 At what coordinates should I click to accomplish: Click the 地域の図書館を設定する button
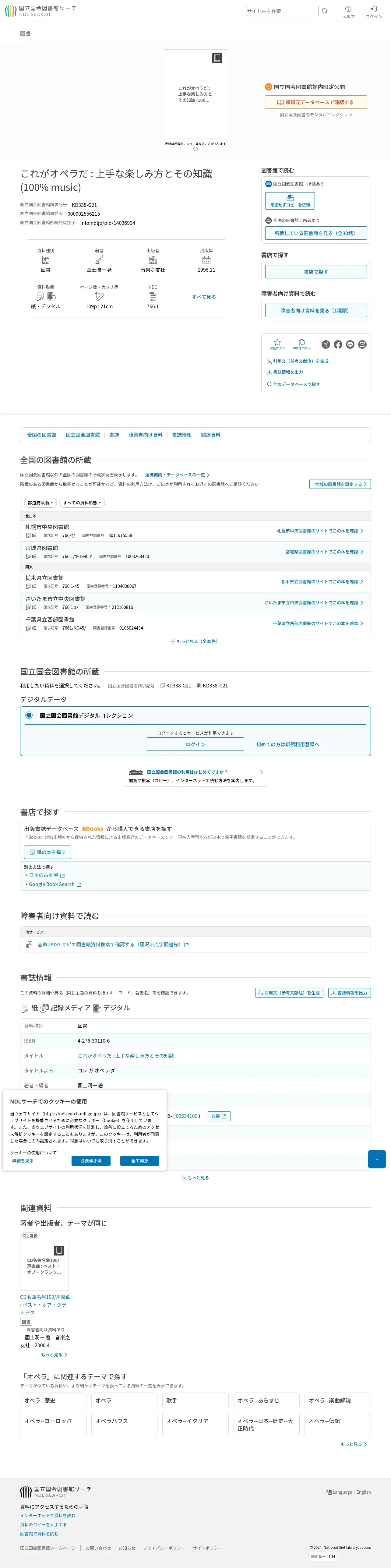pyautogui.click(x=340, y=484)
